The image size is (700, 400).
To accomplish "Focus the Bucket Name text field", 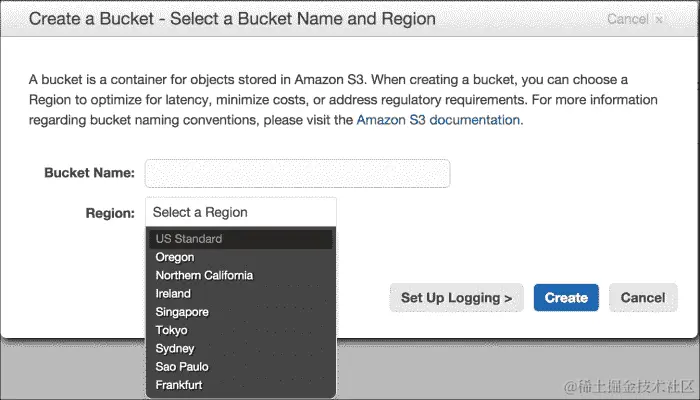I will [297, 173].
